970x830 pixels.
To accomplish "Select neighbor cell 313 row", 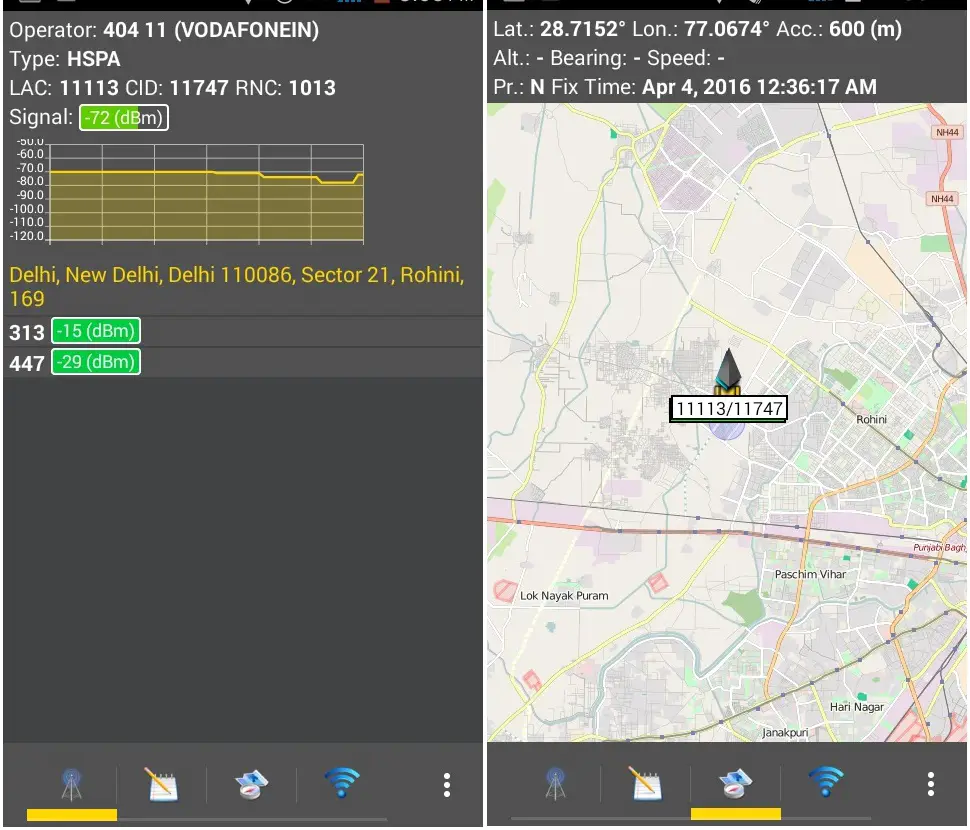I will click(242, 332).
